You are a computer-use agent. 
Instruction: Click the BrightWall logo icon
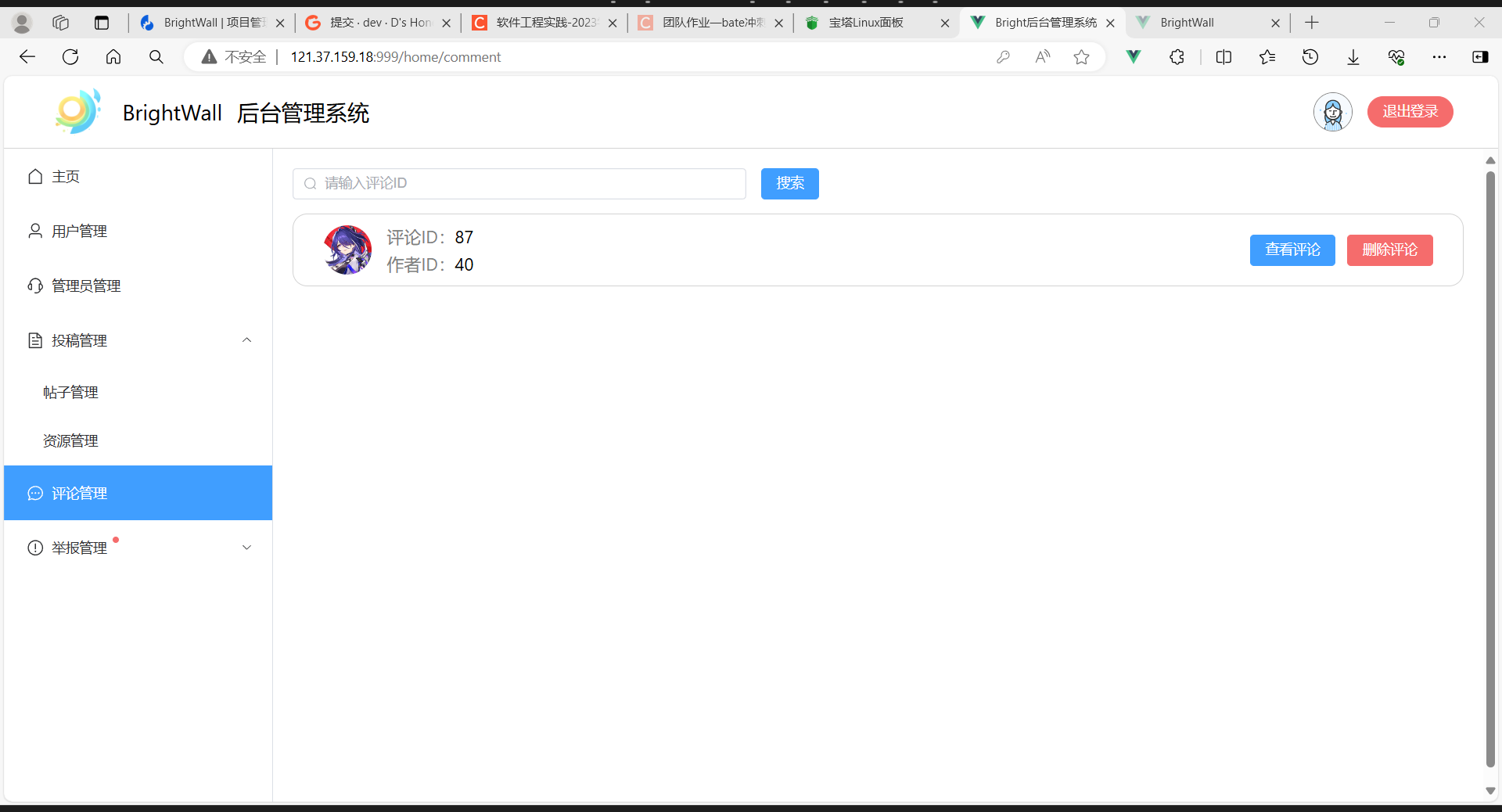(78, 112)
